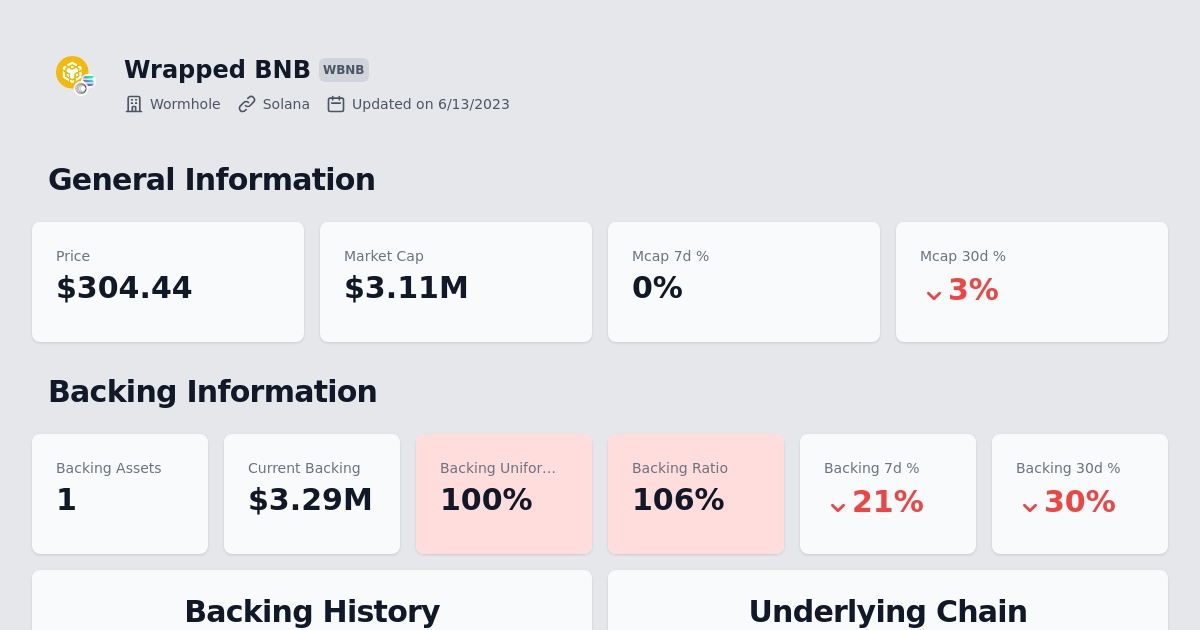The width and height of the screenshot is (1200, 630).
Task: Click the Wrapped BNB title text
Action: [x=217, y=70]
